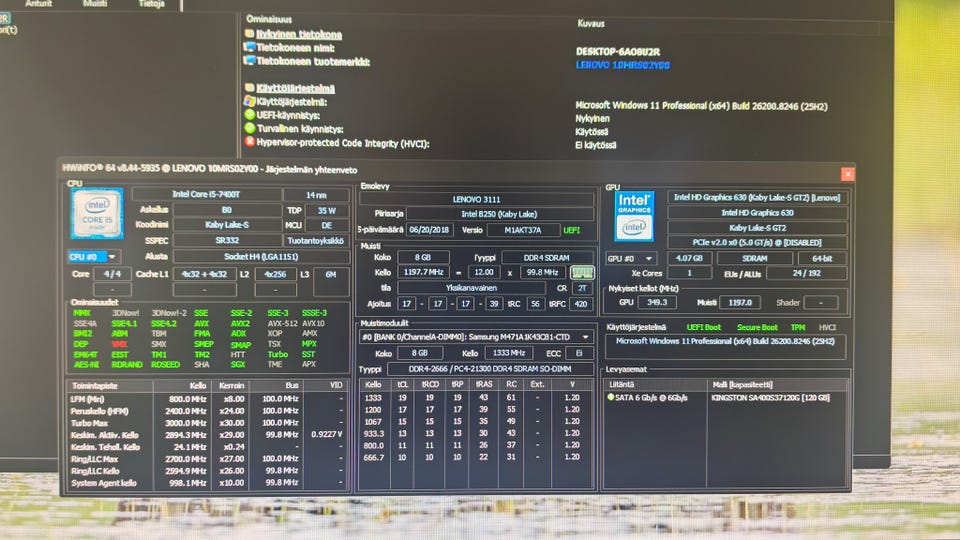Viewport: 960px width, 540px height.
Task: Click the red X icon for HVCI
Action: point(250,141)
